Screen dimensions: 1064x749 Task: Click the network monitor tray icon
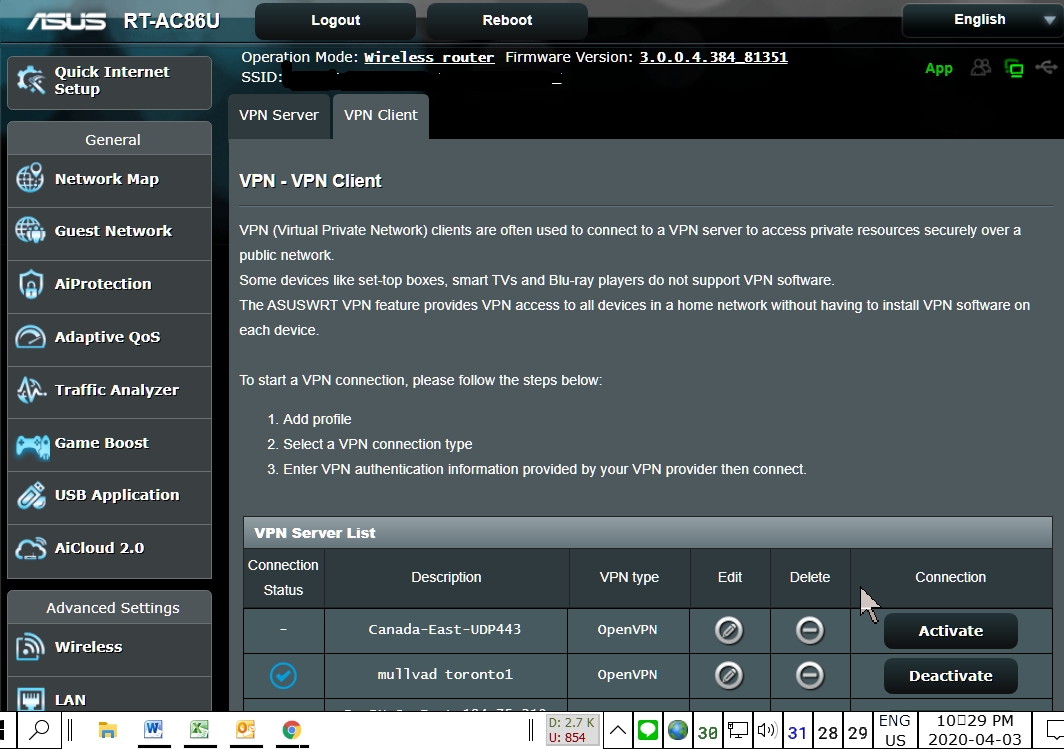pyautogui.click(x=738, y=731)
